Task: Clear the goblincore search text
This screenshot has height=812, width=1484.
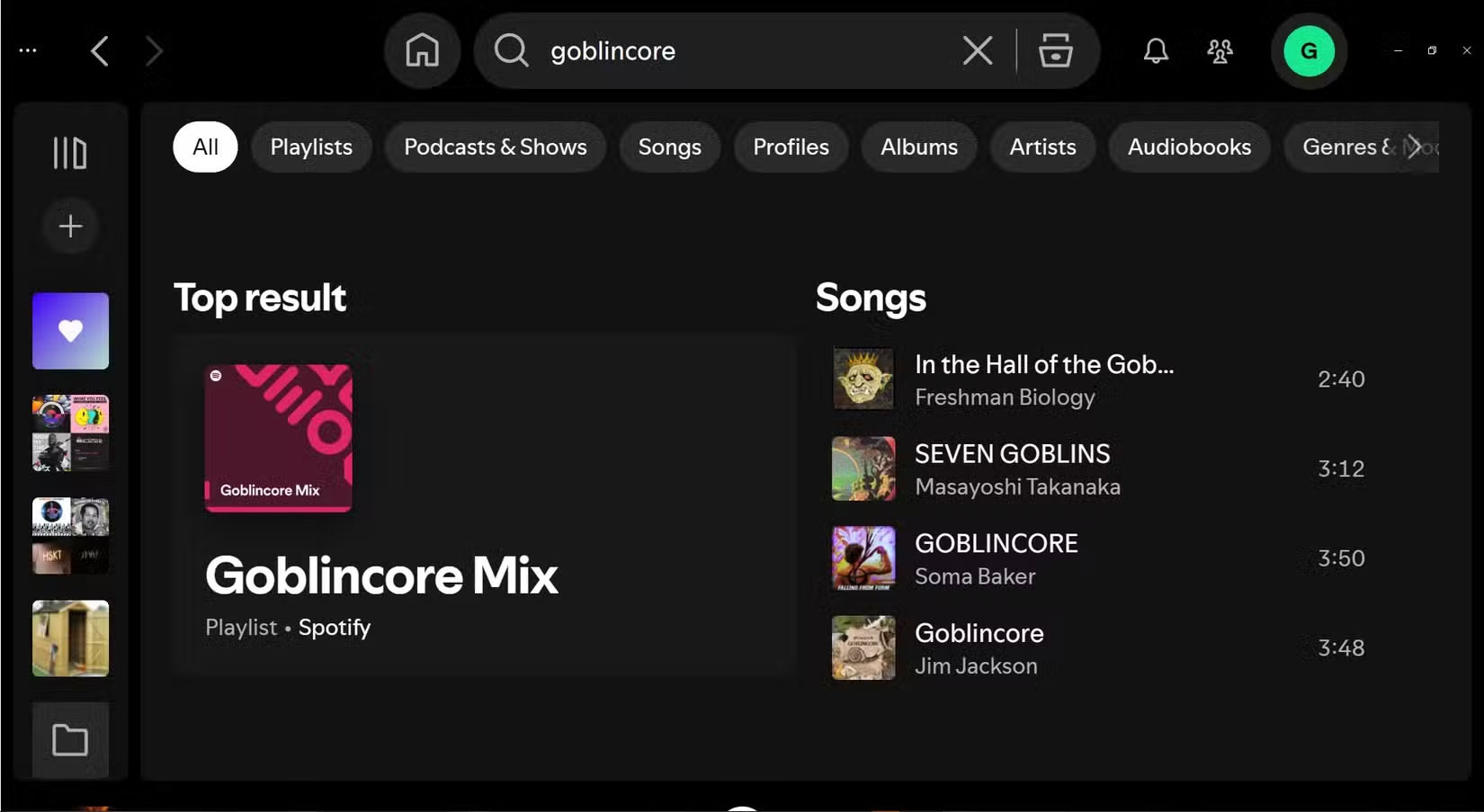Action: coord(978,50)
